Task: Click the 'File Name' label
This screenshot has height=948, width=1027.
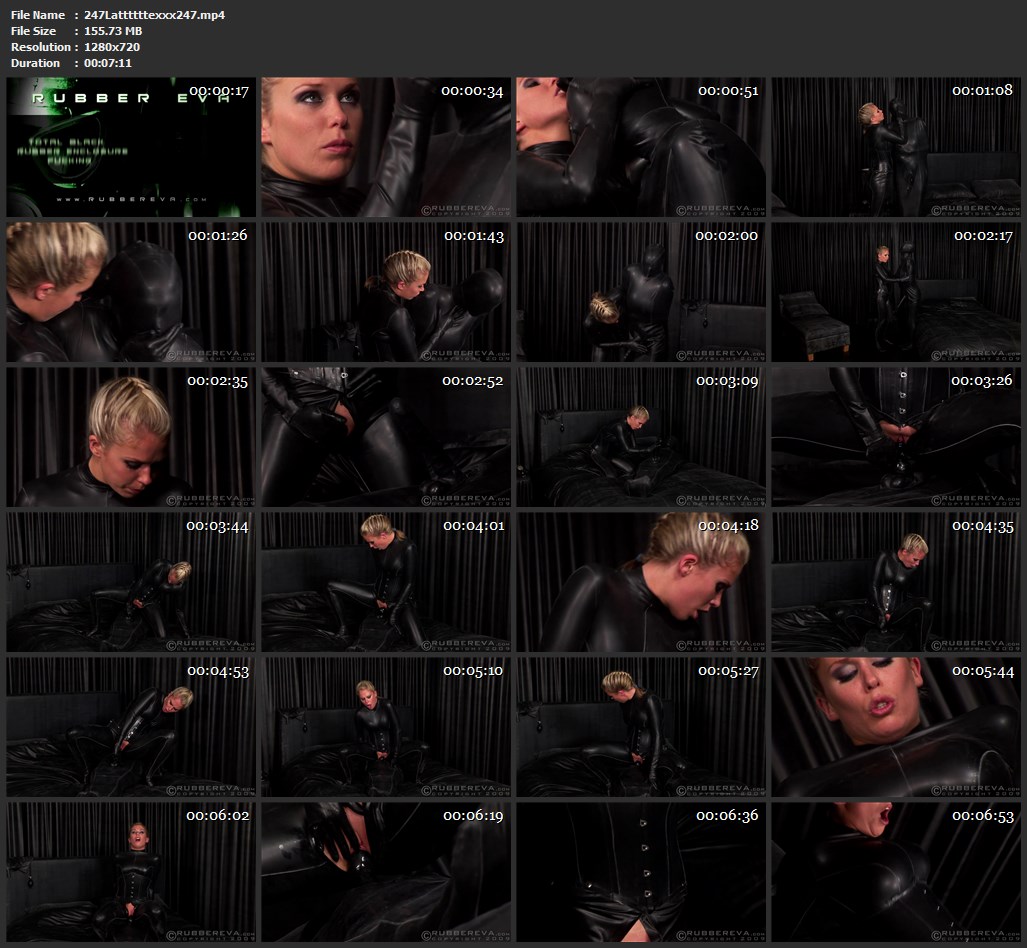Action: (x=38, y=15)
